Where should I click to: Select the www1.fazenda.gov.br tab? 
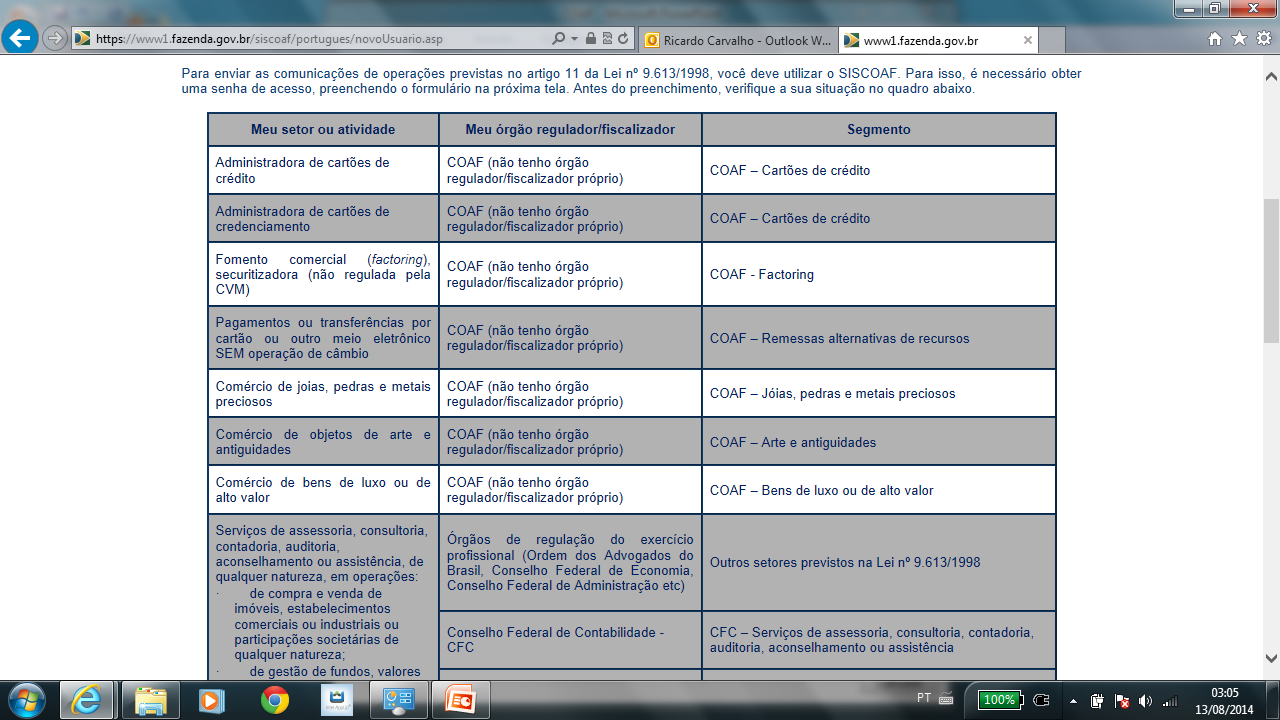point(938,40)
